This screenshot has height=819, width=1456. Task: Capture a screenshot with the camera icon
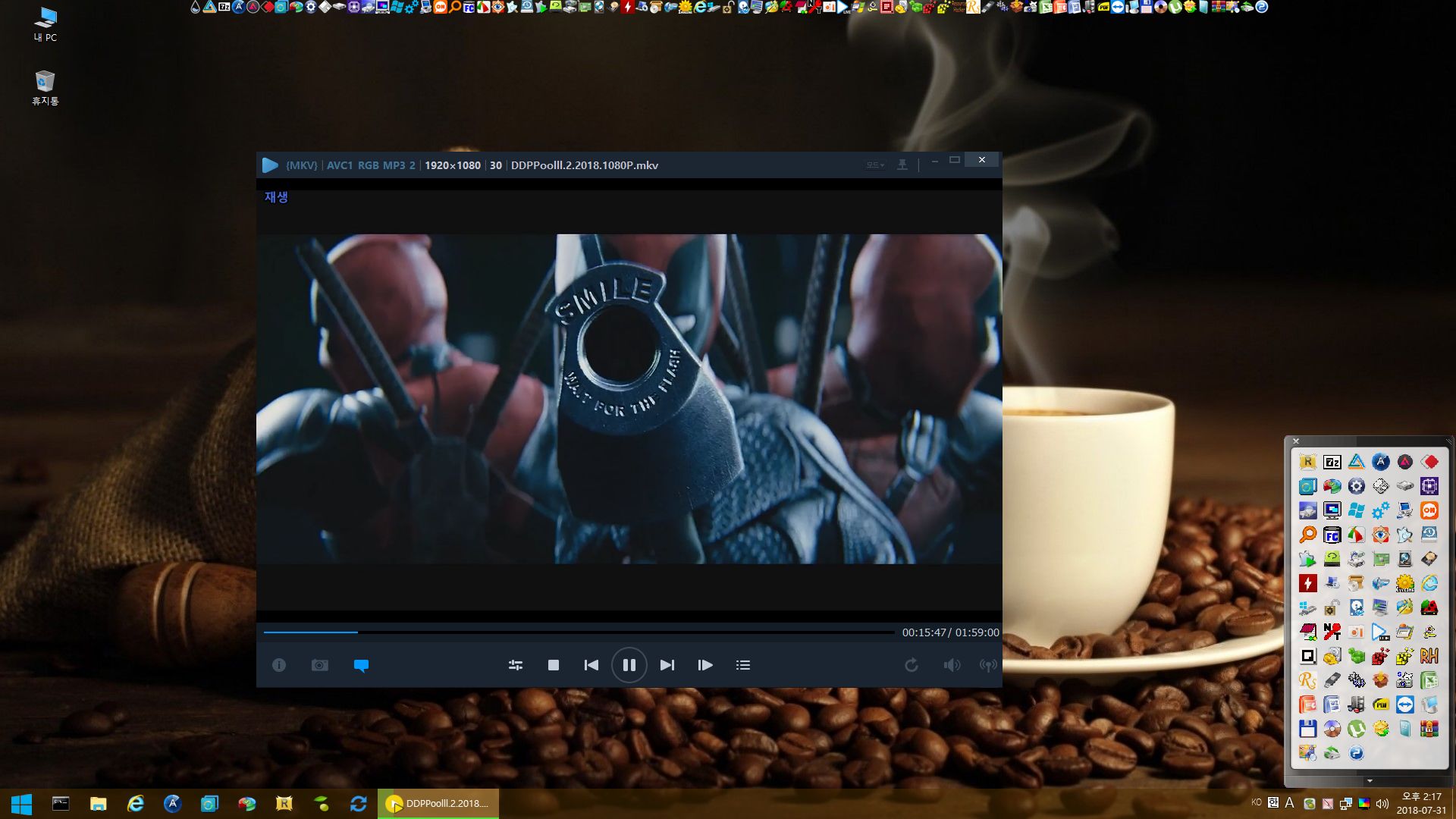(x=320, y=665)
